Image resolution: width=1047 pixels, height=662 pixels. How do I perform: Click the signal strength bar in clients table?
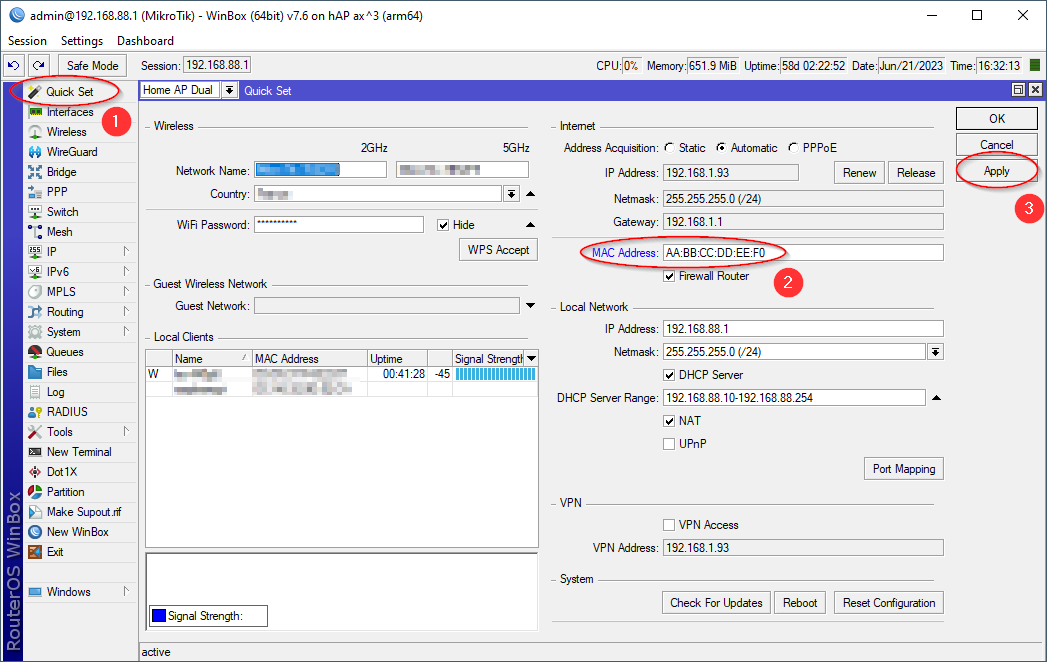495,374
